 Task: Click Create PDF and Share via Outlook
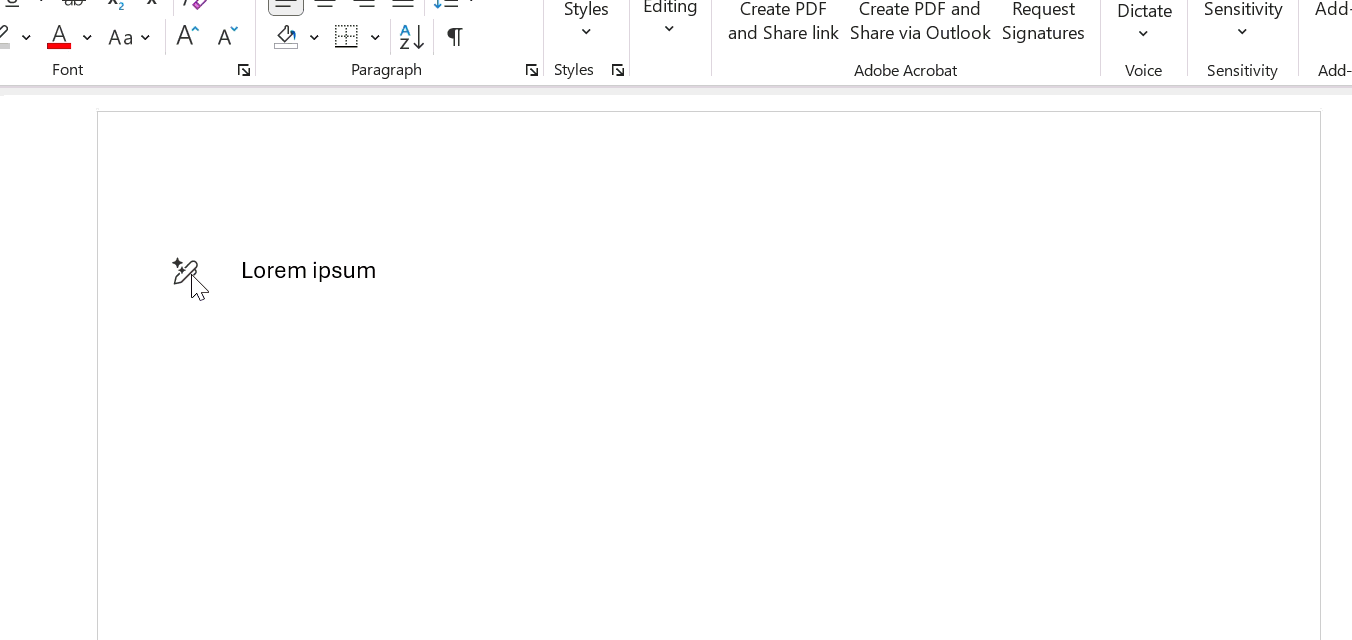click(x=920, y=22)
